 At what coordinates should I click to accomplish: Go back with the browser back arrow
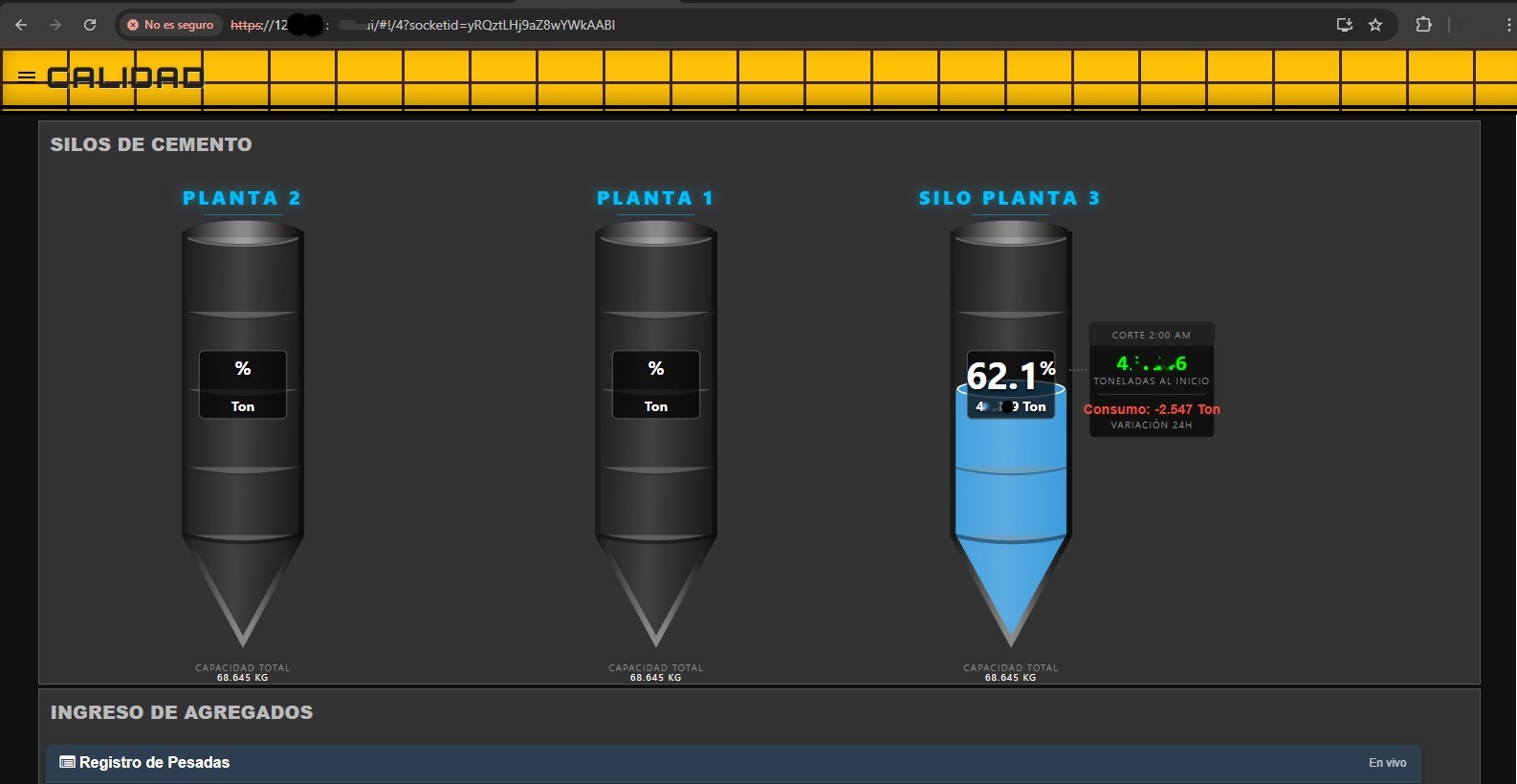tap(21, 25)
